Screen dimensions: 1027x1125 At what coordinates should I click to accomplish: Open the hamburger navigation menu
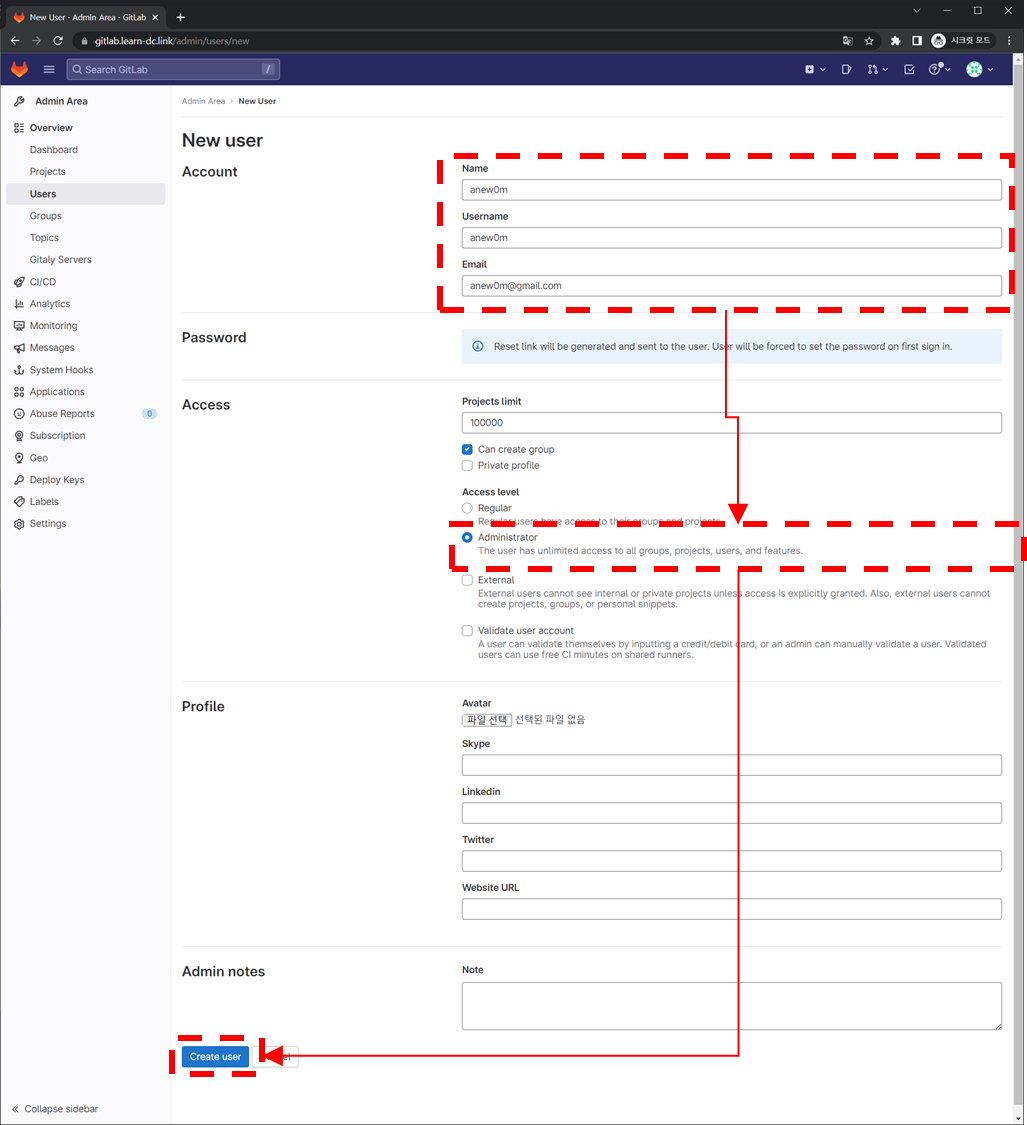point(49,69)
